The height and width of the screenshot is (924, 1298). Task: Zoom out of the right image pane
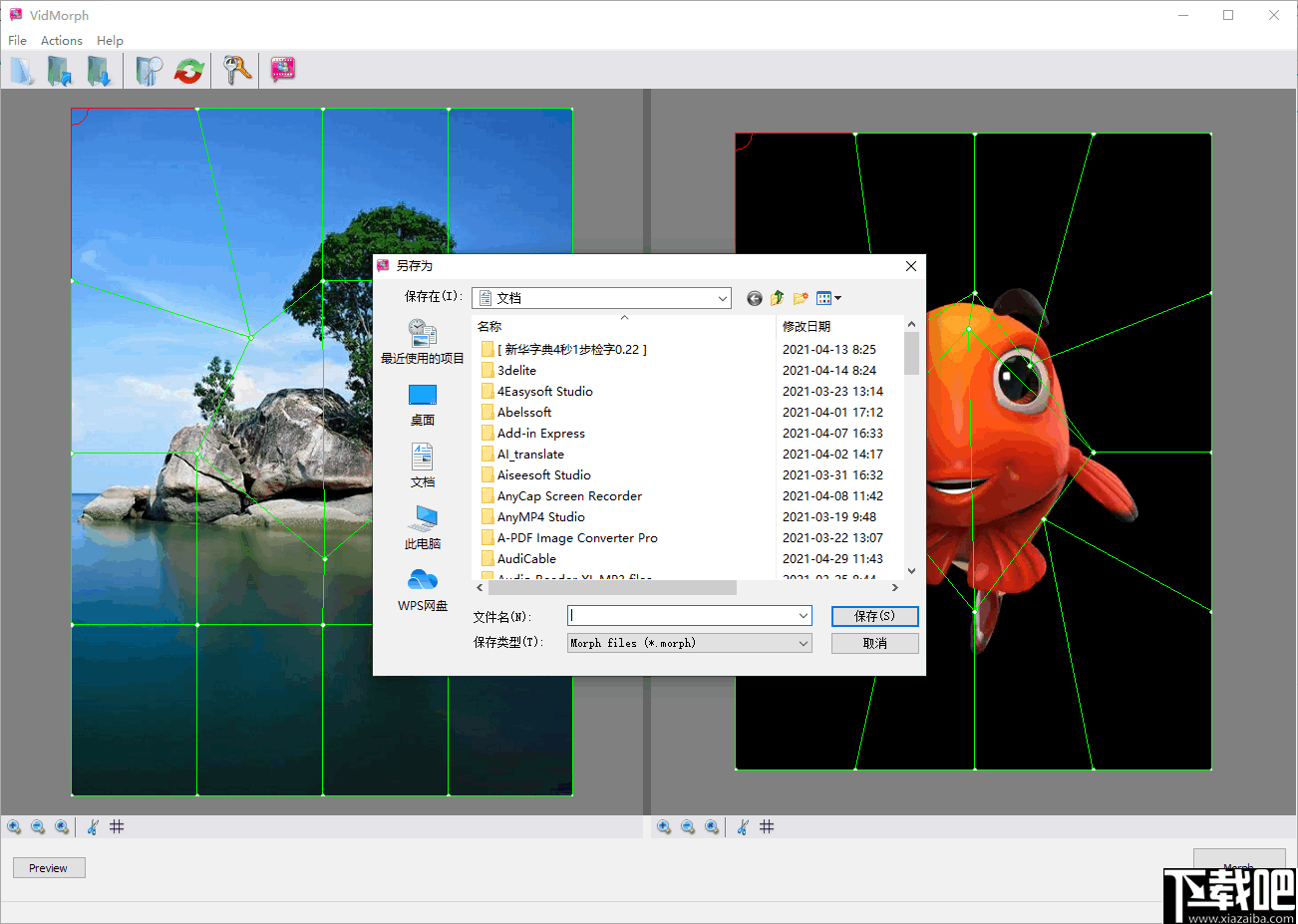click(688, 826)
